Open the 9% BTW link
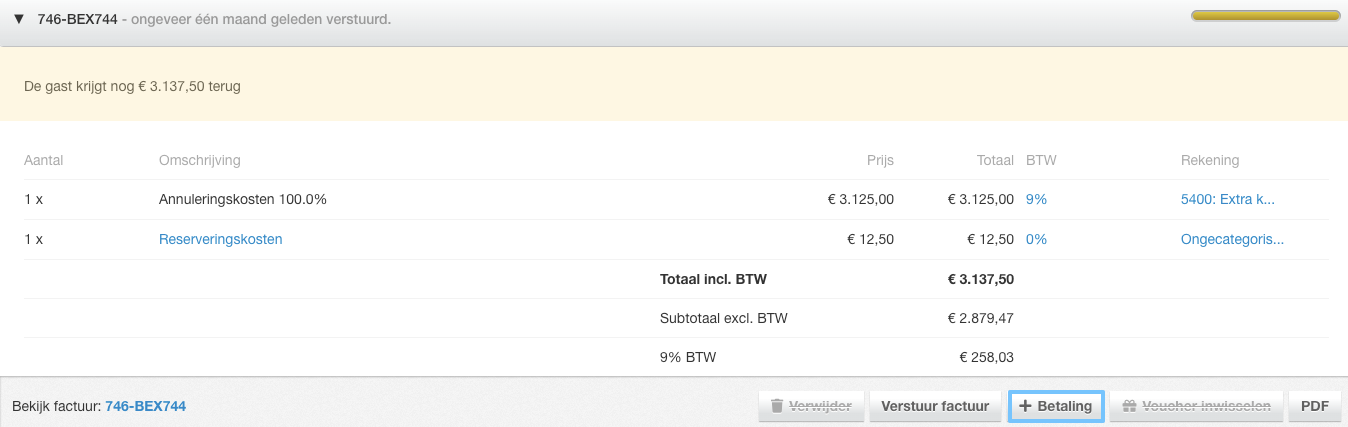This screenshot has width=1348, height=427. [1036, 199]
